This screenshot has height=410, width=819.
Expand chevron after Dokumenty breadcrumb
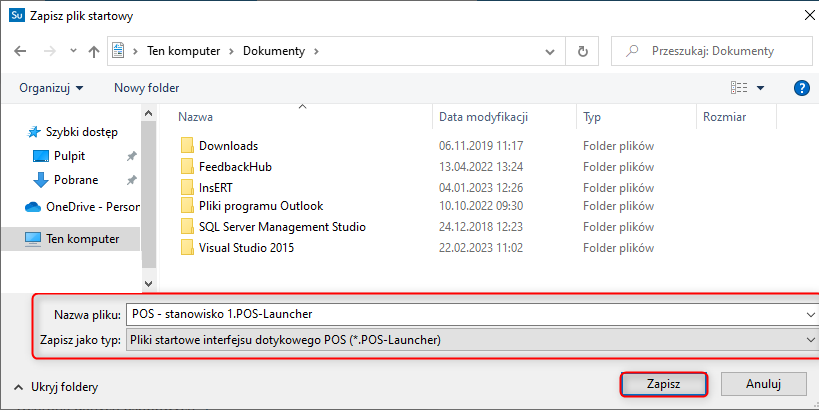pyautogui.click(x=316, y=51)
